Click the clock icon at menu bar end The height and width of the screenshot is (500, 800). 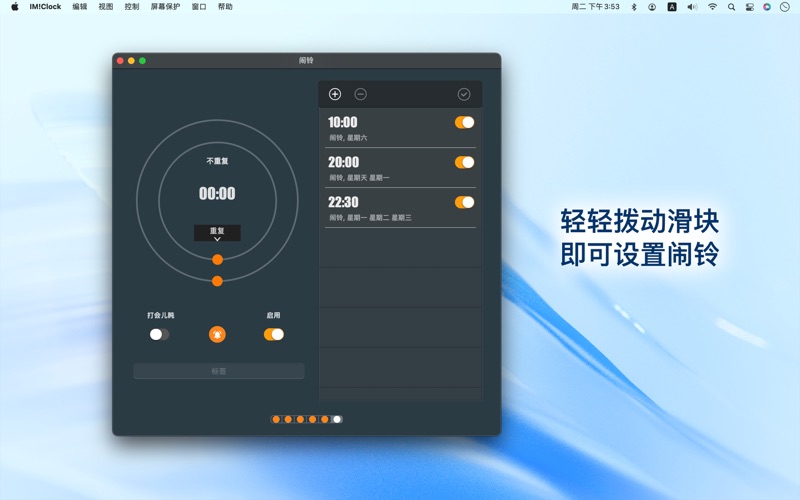785,7
